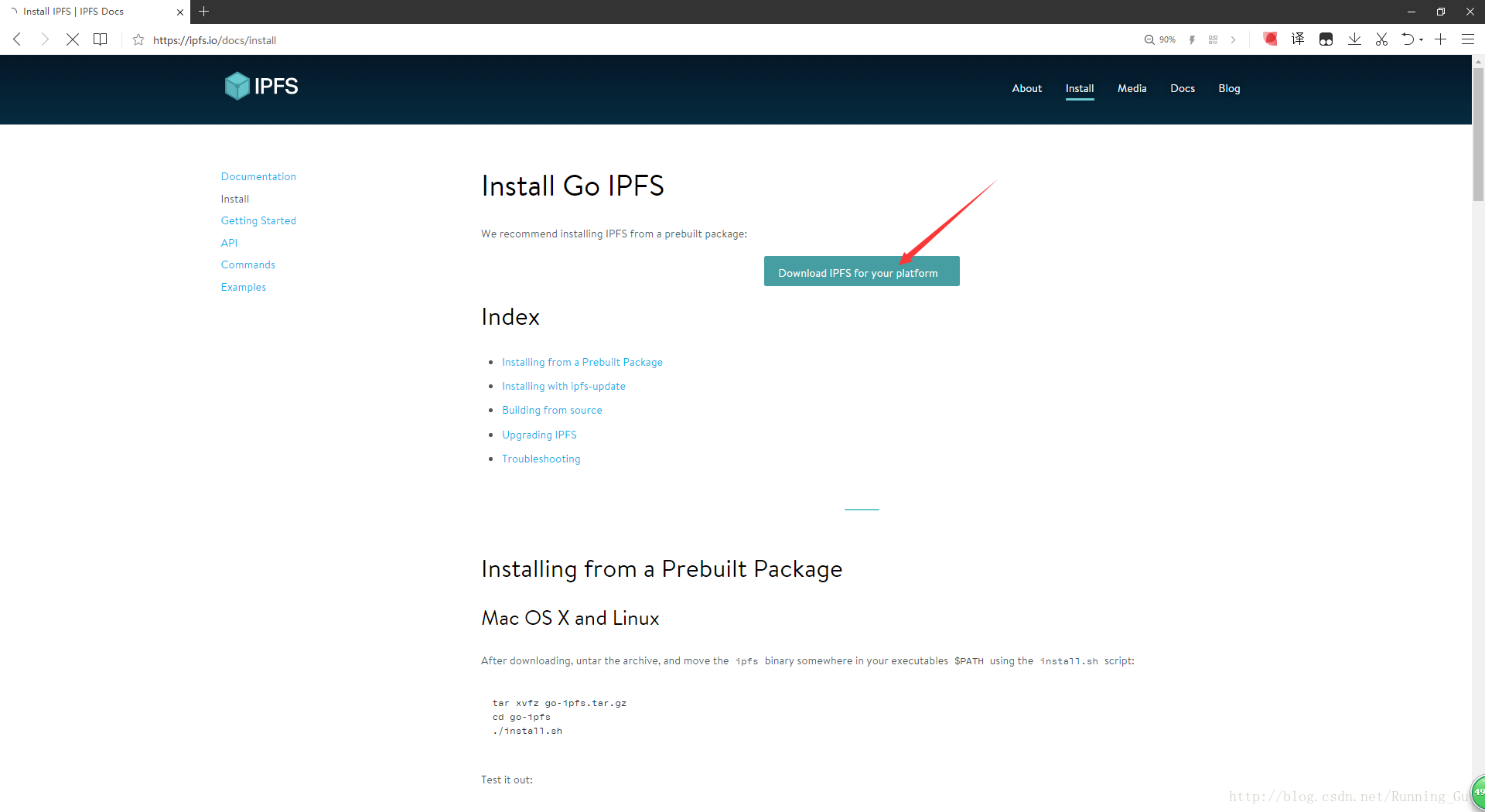Open Getting Started sidebar link
Image resolution: width=1485 pixels, height=812 pixels.
[x=258, y=220]
